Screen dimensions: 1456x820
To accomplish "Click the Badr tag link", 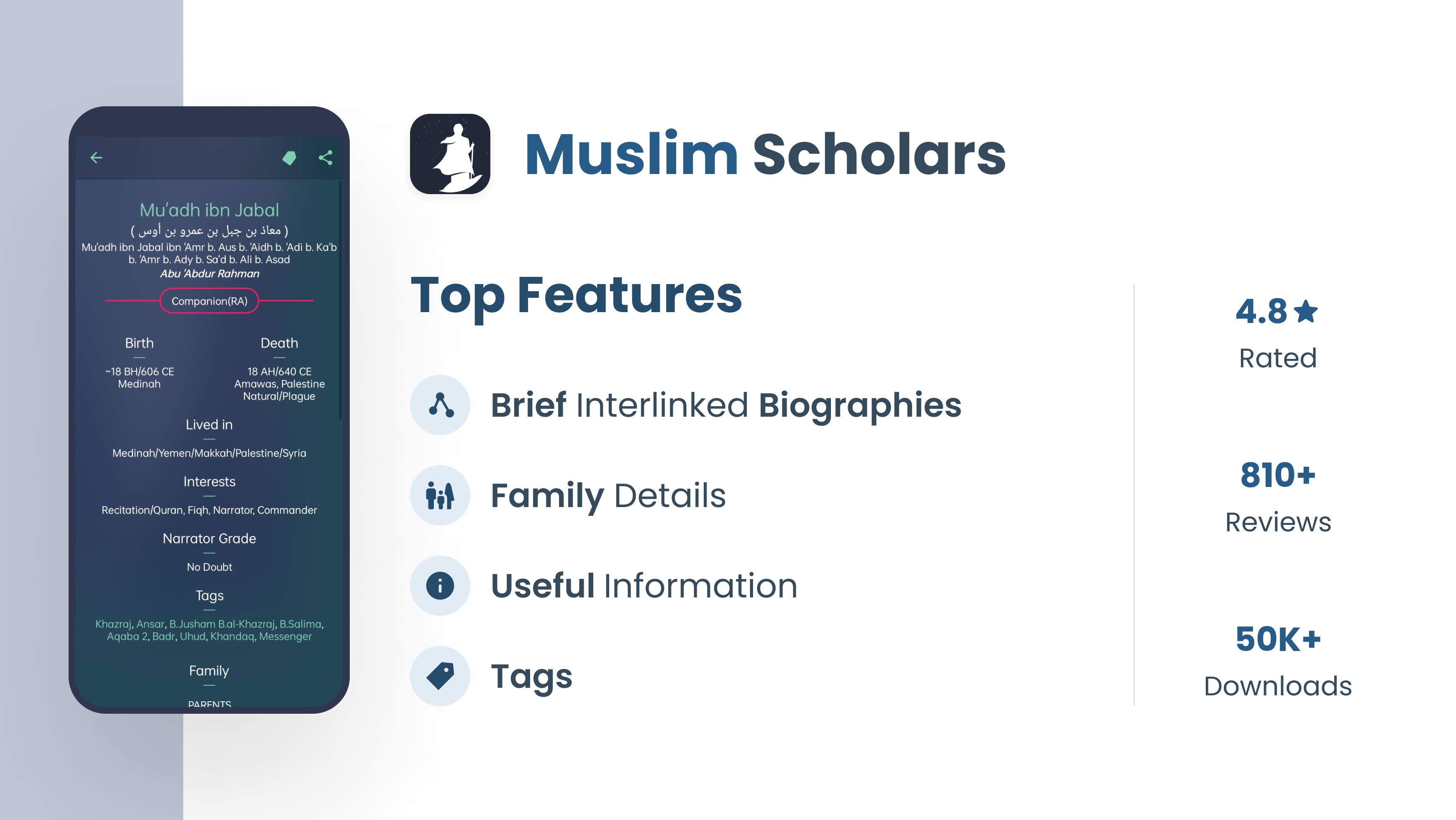I will pos(164,636).
